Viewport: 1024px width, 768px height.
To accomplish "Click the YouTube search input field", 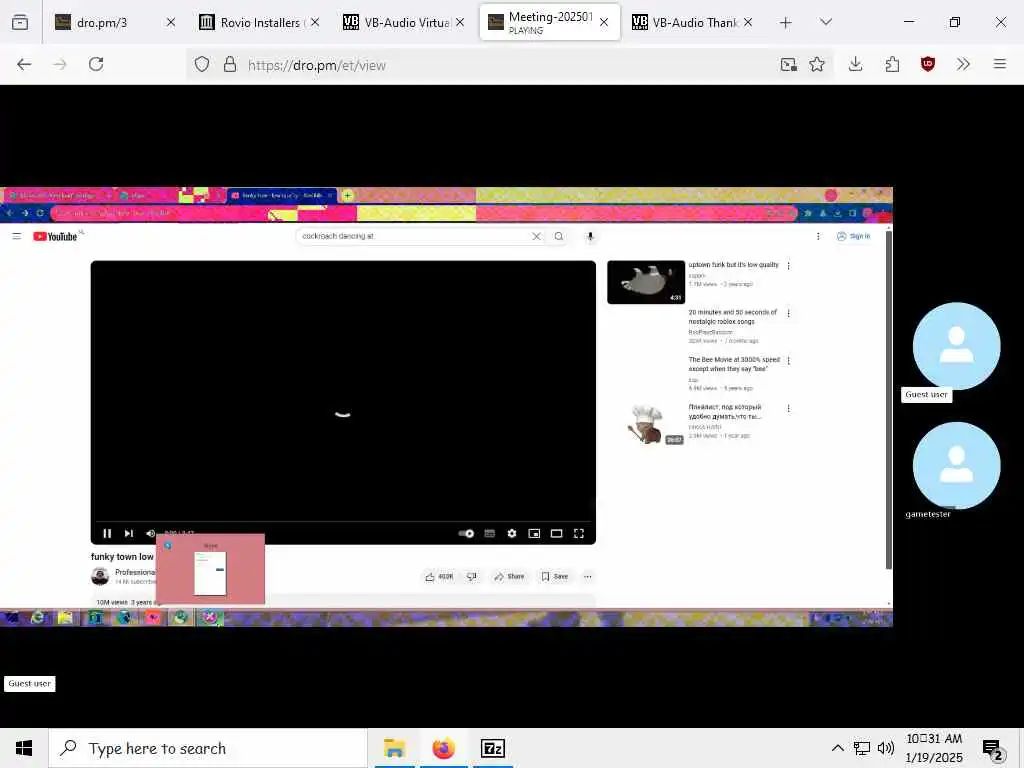I will 415,236.
